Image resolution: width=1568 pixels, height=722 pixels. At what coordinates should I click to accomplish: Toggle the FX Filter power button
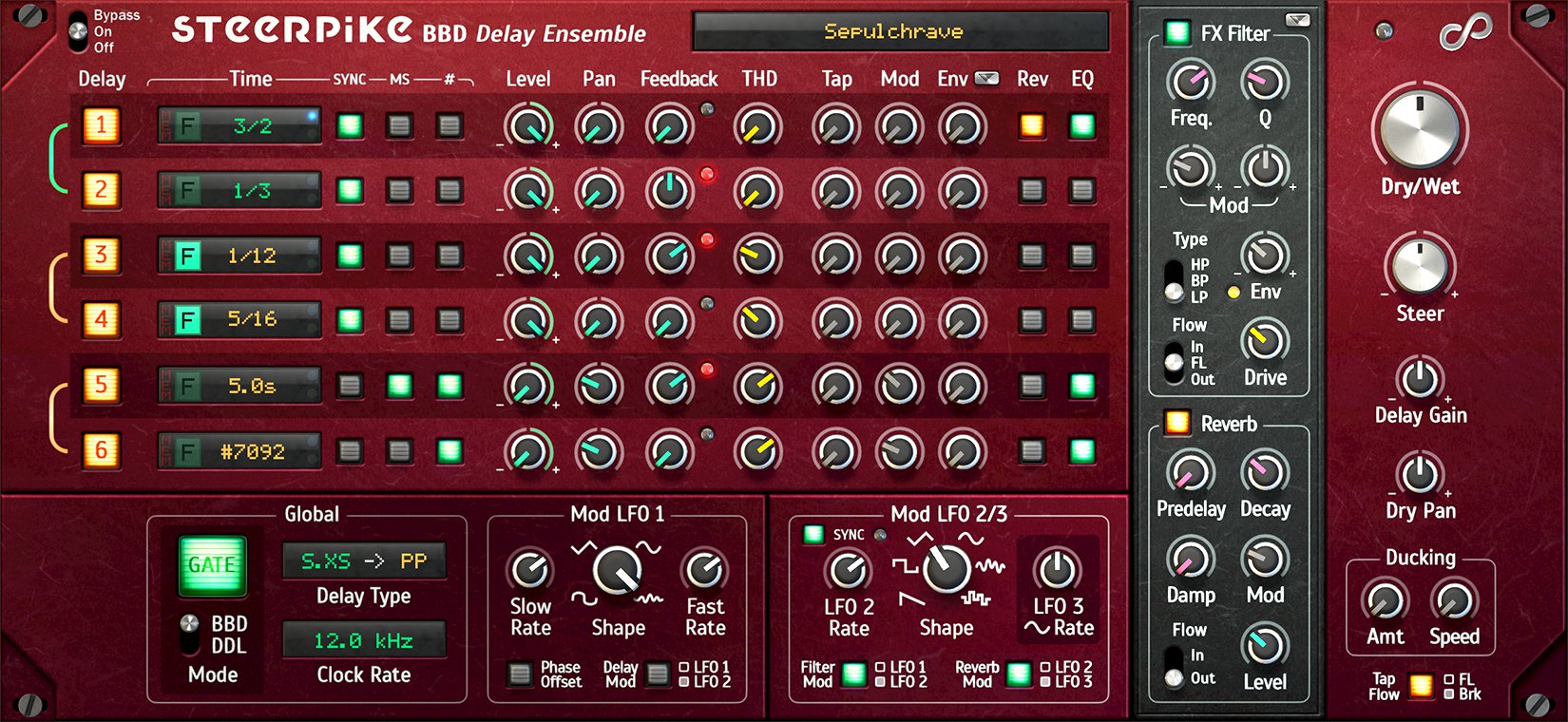(1177, 33)
